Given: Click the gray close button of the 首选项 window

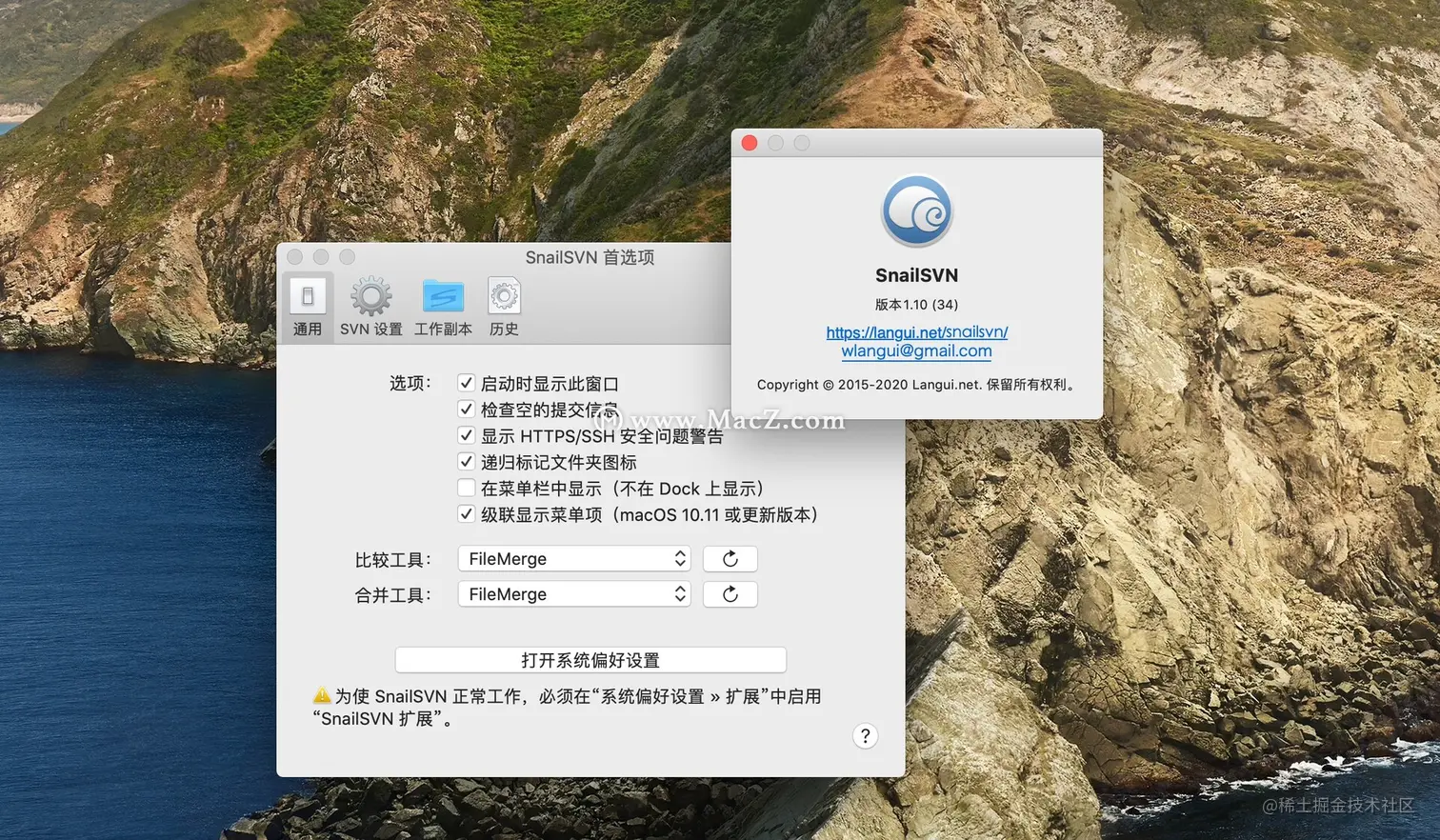Looking at the screenshot, I should pos(294,257).
